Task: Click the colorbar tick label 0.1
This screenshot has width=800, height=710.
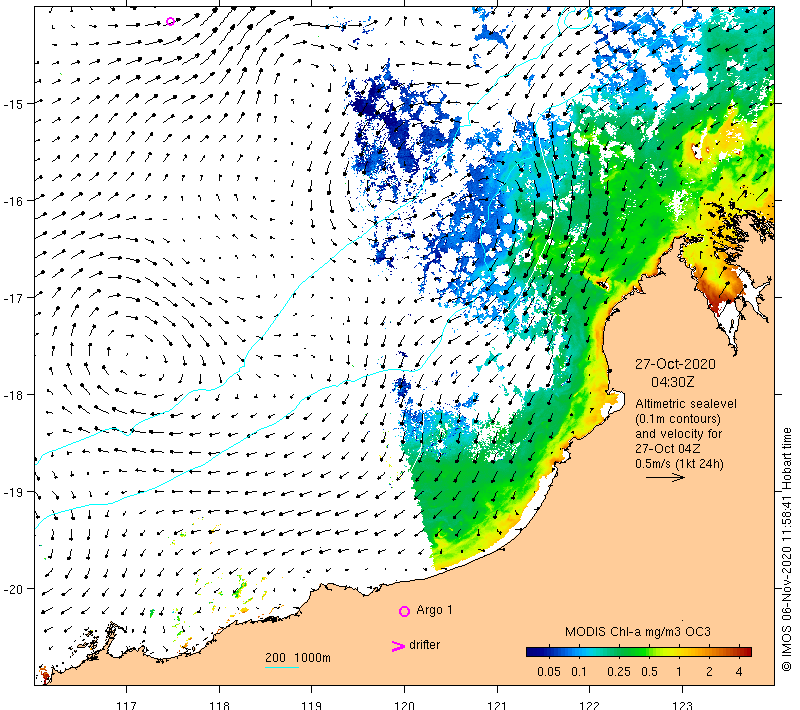Action: [x=579, y=672]
